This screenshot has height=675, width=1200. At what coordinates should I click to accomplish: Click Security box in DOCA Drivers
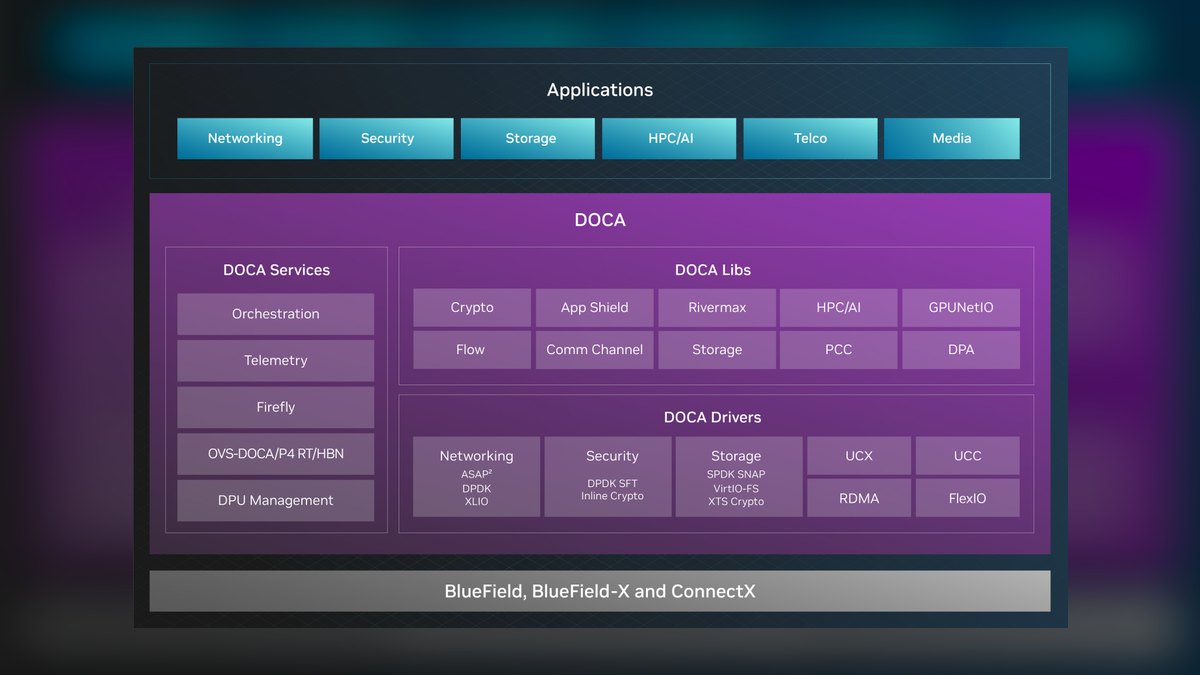[608, 477]
